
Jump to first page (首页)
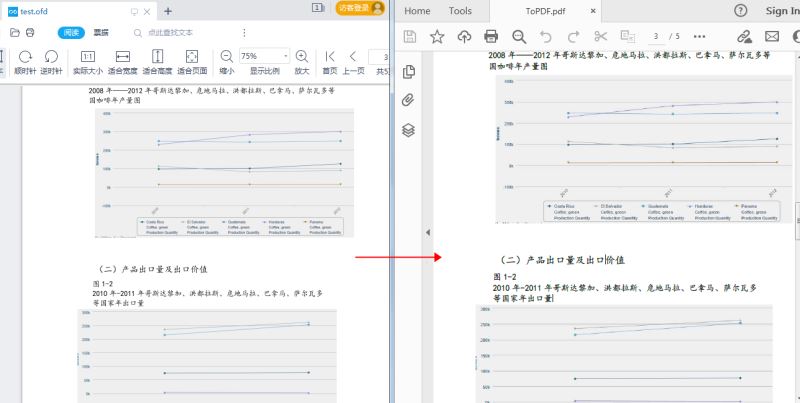tap(330, 62)
